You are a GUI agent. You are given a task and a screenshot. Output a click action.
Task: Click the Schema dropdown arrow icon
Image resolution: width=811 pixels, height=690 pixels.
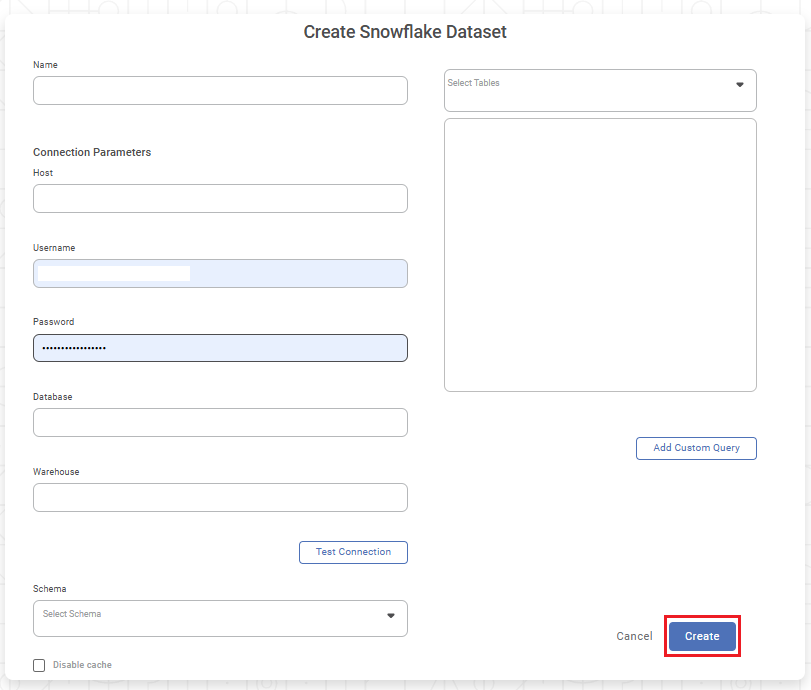click(391, 616)
